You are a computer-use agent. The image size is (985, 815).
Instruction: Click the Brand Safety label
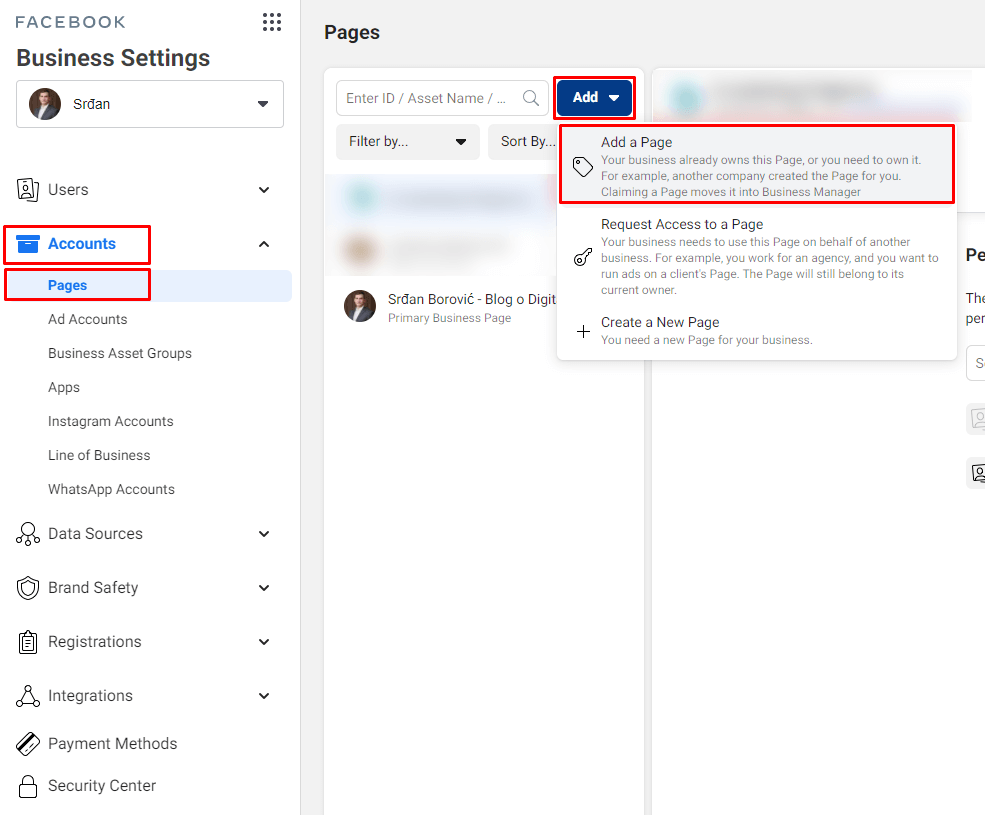93,588
